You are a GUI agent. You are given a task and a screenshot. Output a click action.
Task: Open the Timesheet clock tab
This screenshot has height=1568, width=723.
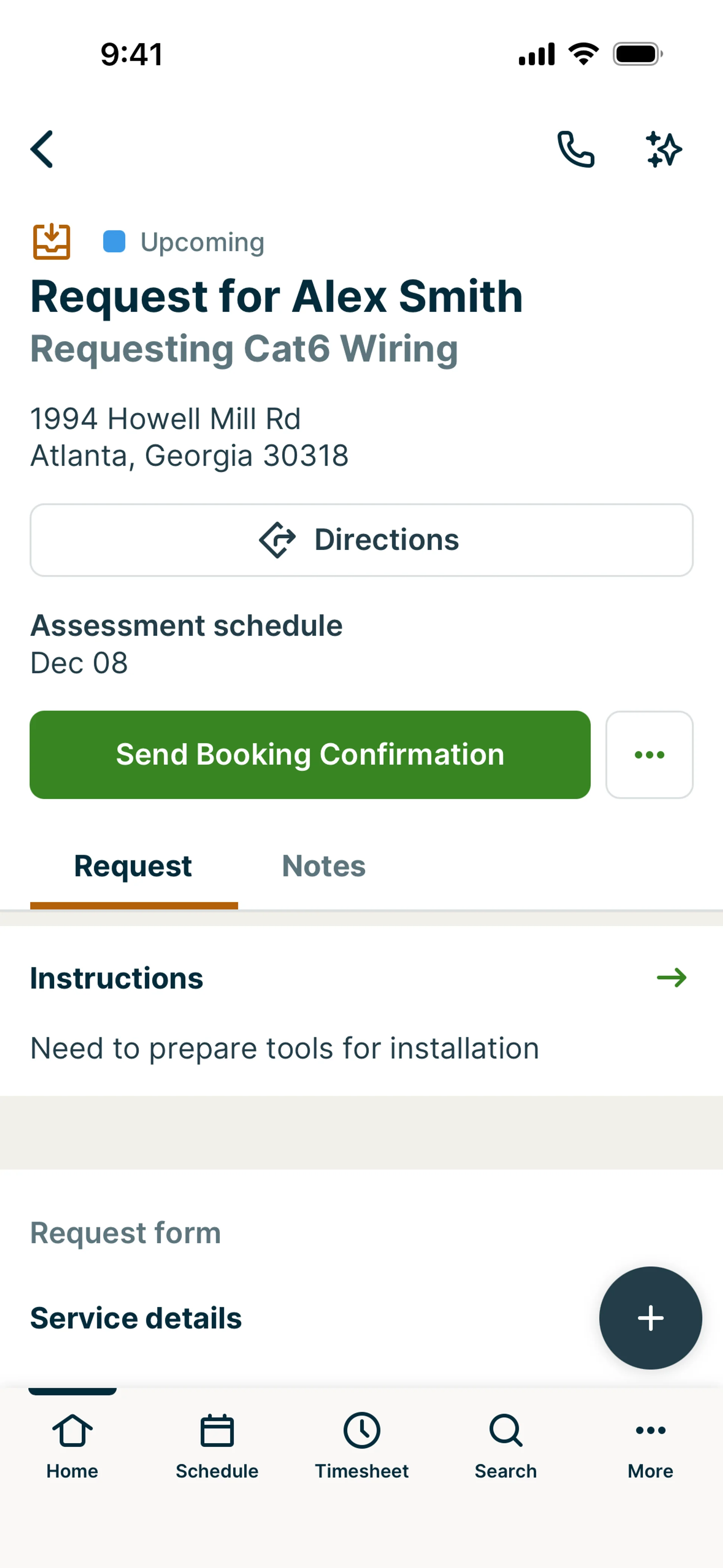point(361,1446)
